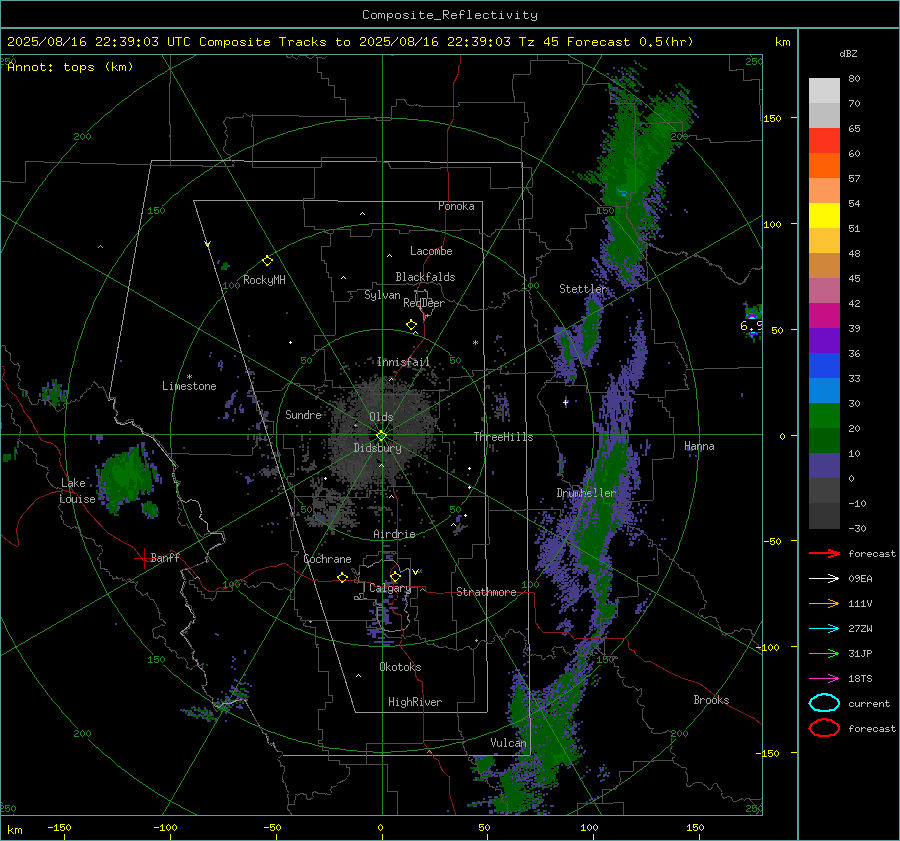Click the red cross marker at Banff
This screenshot has width=900, height=841.
(x=142, y=558)
